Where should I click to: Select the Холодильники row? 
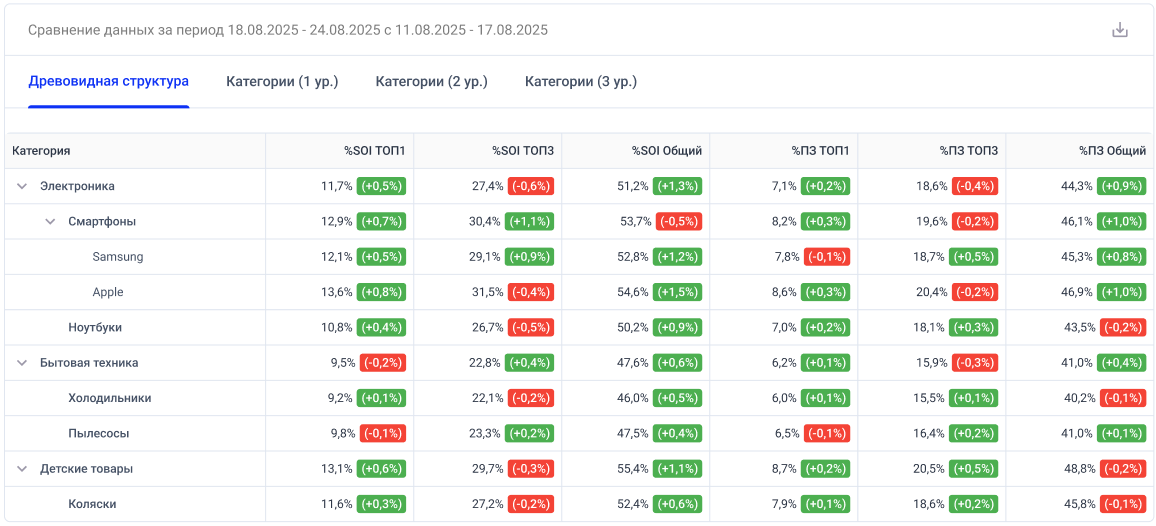pyautogui.click(x=109, y=398)
